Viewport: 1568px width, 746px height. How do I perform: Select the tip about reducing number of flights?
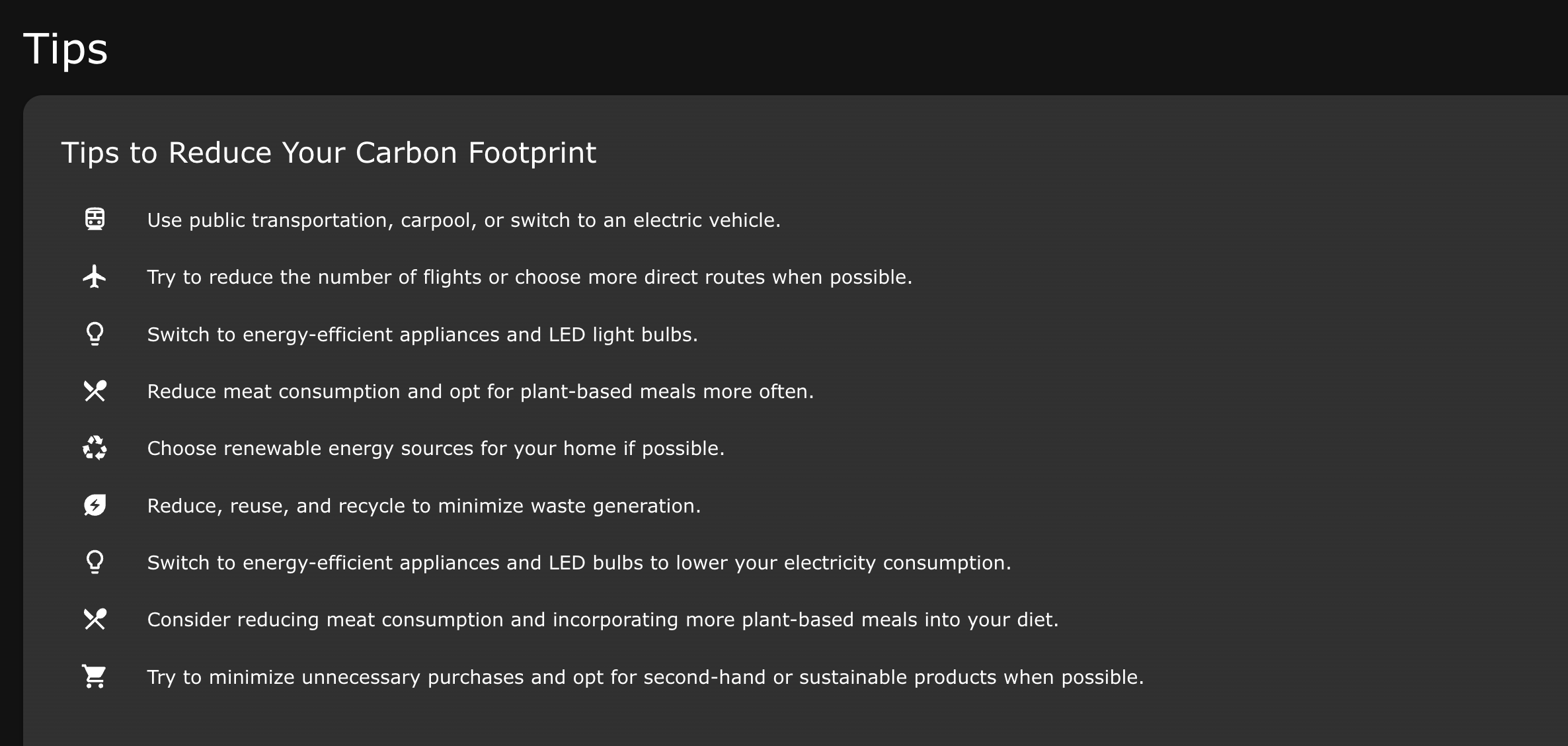(529, 277)
